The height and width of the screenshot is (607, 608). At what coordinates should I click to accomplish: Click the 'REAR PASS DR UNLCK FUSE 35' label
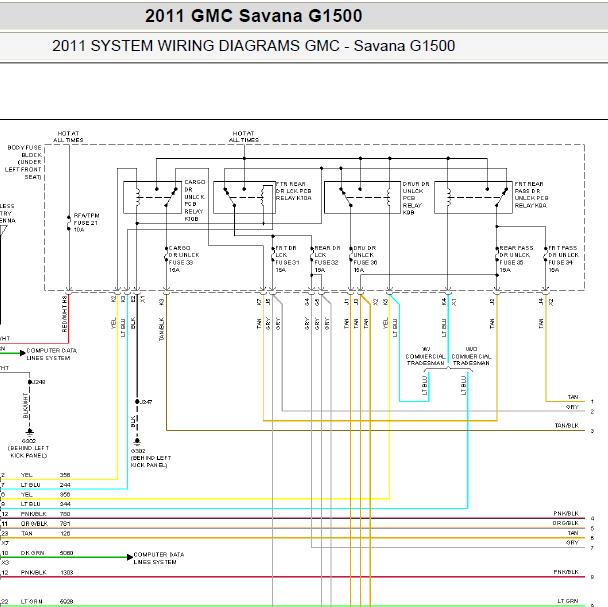click(516, 259)
